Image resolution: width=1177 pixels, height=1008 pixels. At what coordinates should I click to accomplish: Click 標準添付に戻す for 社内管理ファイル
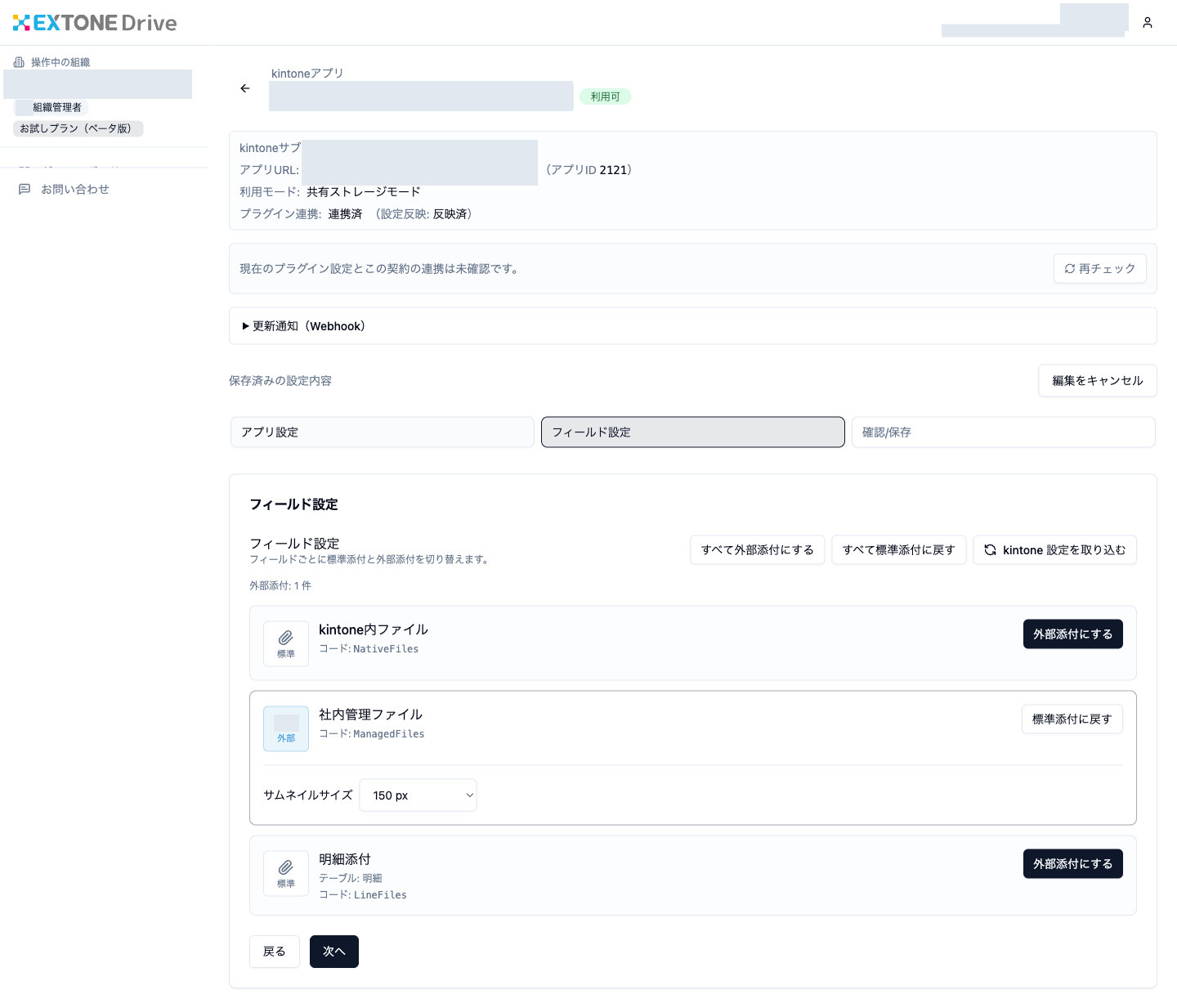[x=1072, y=719]
